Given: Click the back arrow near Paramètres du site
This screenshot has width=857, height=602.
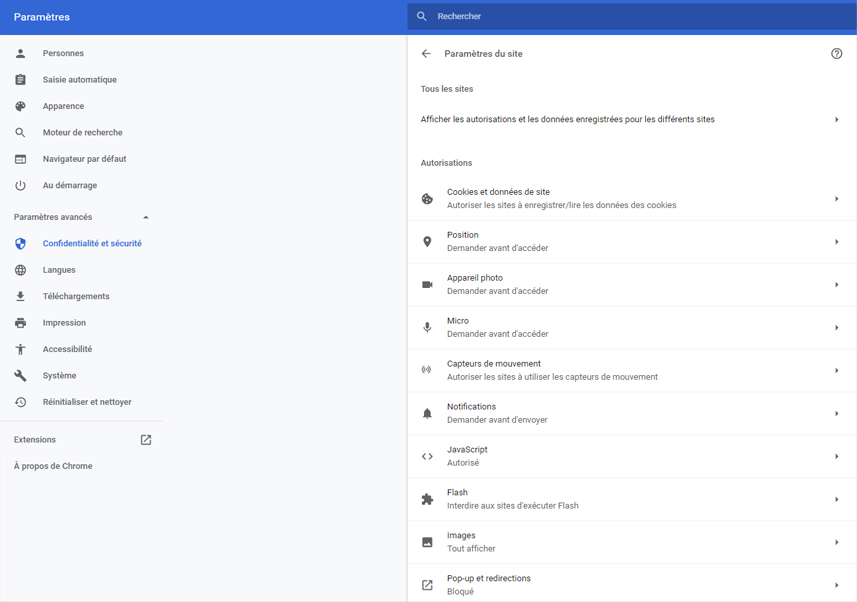Looking at the screenshot, I should (x=425, y=54).
